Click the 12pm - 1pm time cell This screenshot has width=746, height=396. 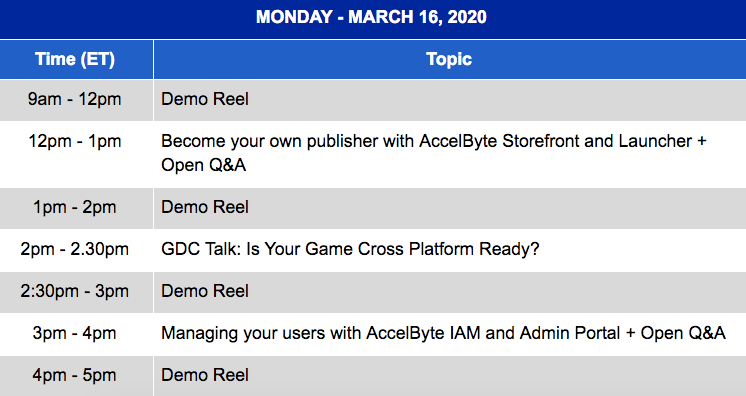coord(75,141)
